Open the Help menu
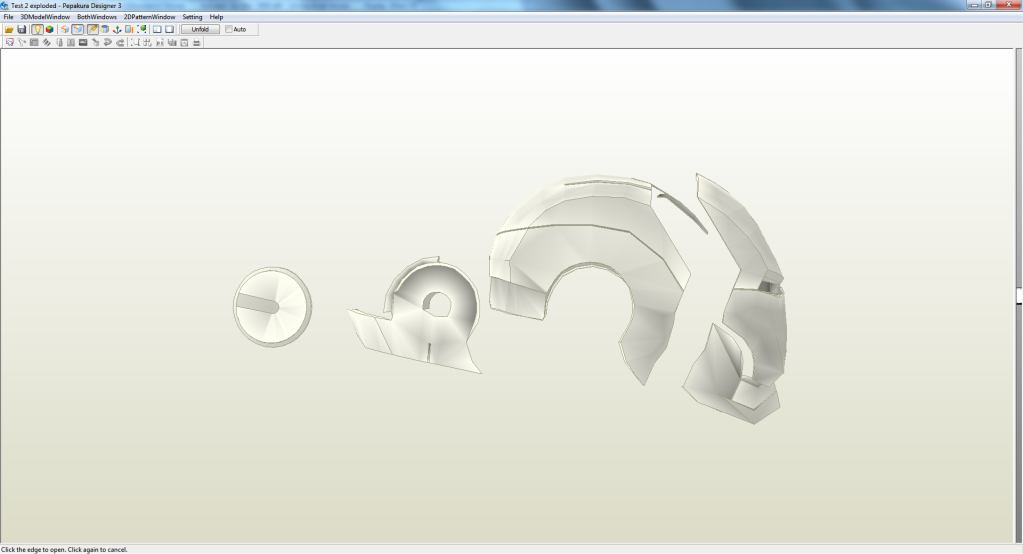 pyautogui.click(x=216, y=17)
